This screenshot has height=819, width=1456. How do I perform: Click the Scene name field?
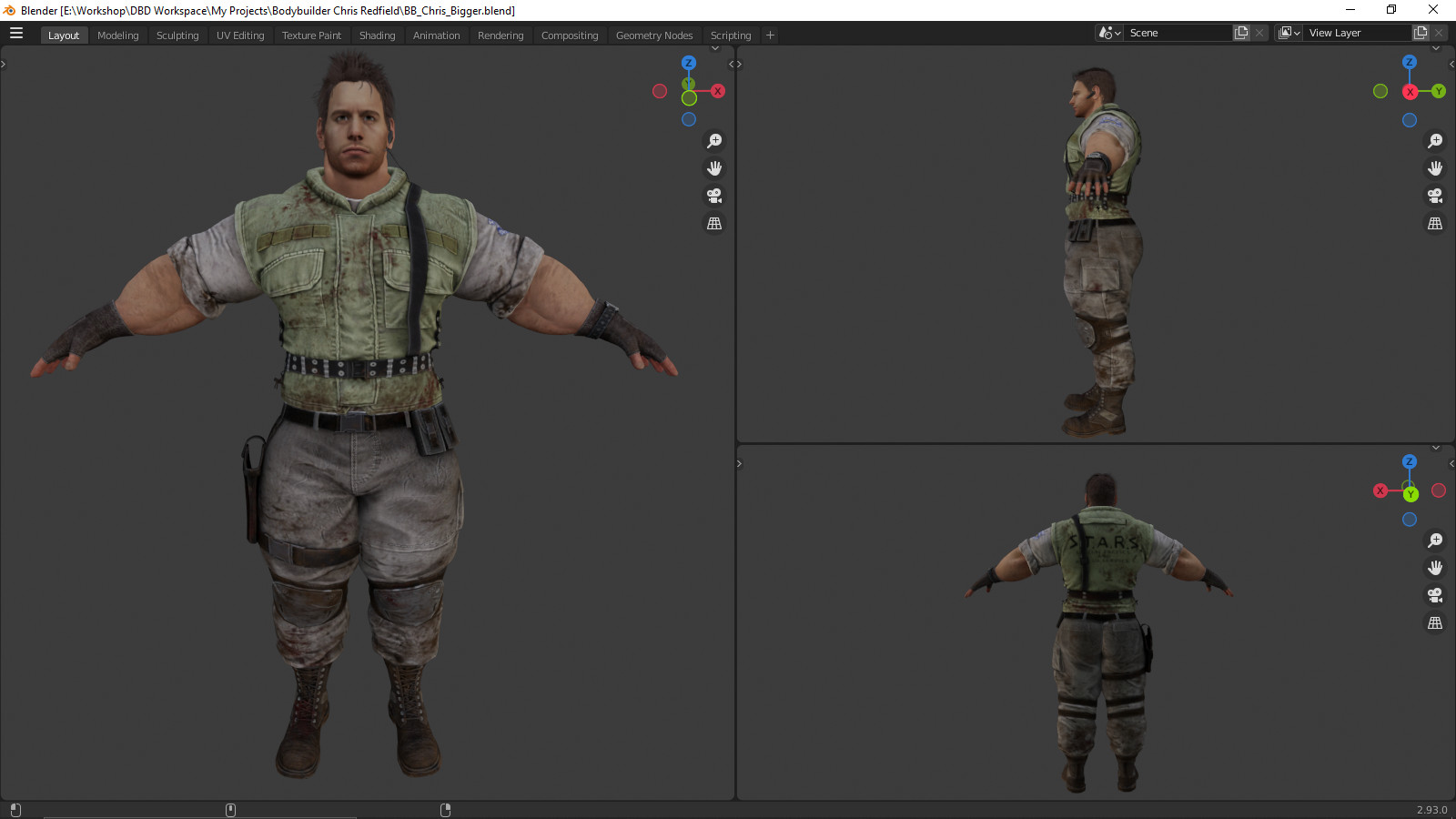(1178, 33)
